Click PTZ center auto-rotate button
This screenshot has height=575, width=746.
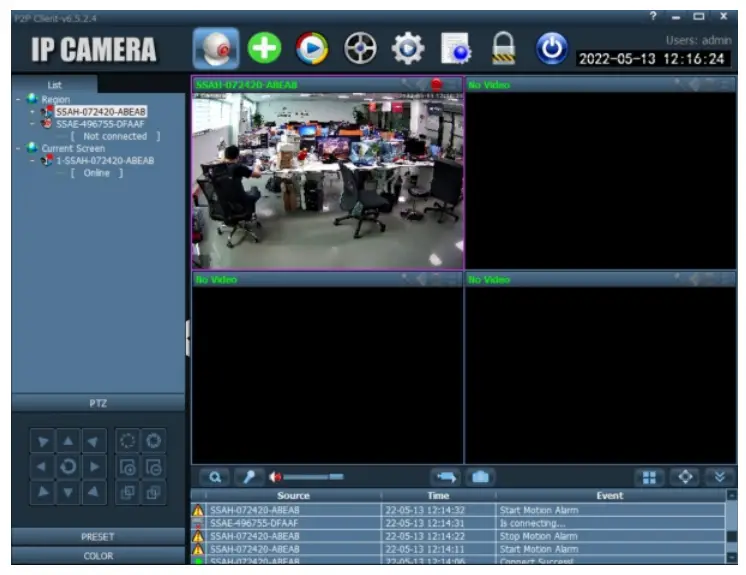click(x=69, y=467)
